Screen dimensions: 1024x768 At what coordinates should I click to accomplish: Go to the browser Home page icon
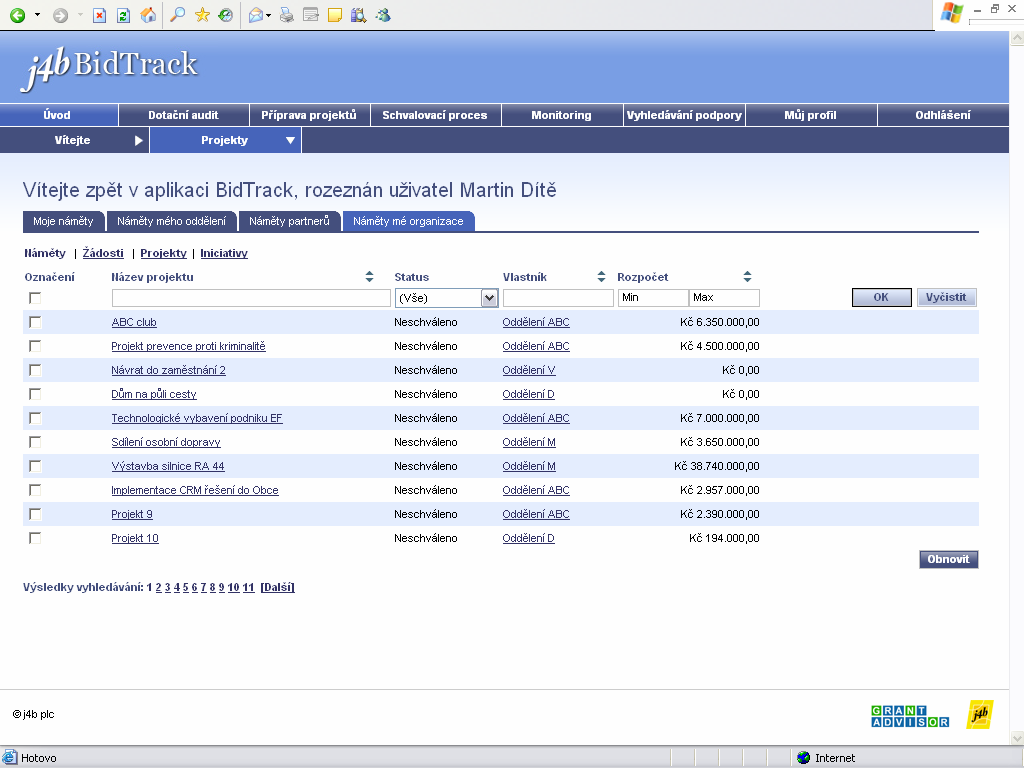click(x=148, y=15)
